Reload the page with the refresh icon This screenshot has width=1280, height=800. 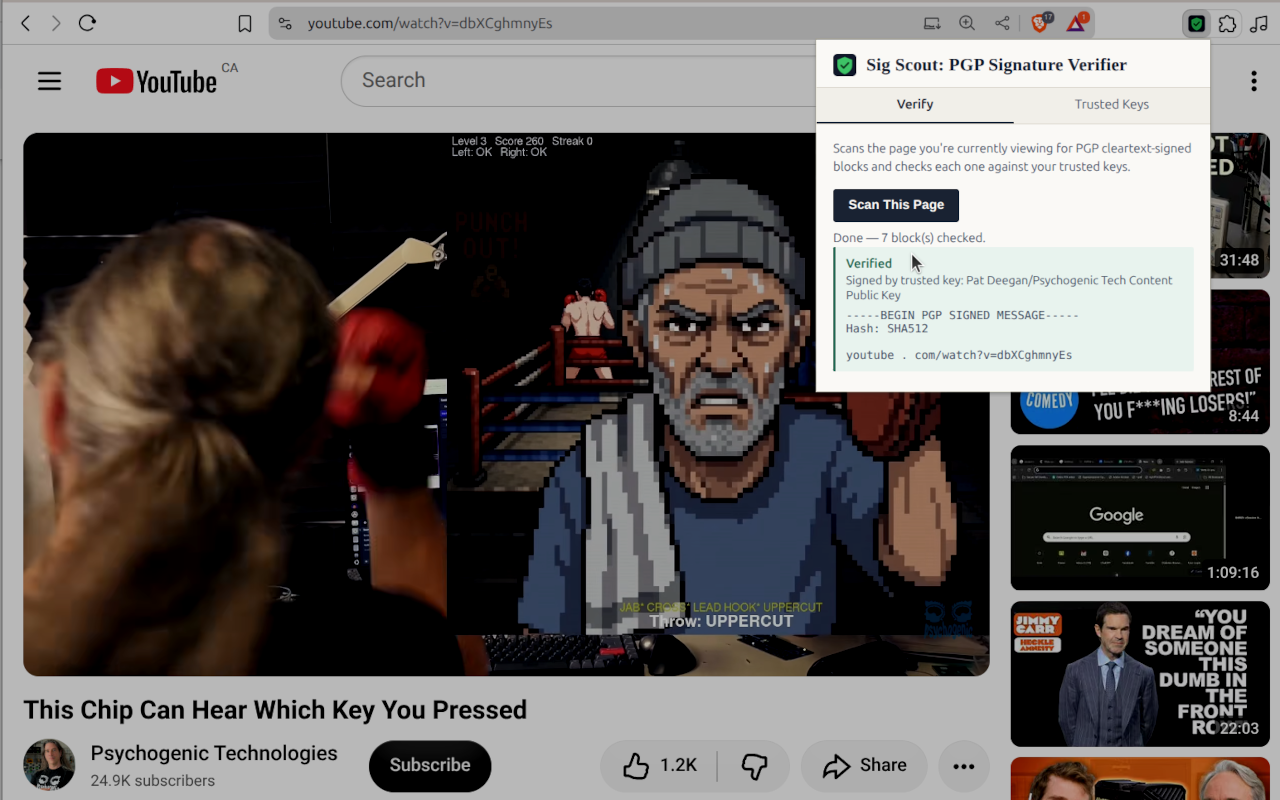87,23
